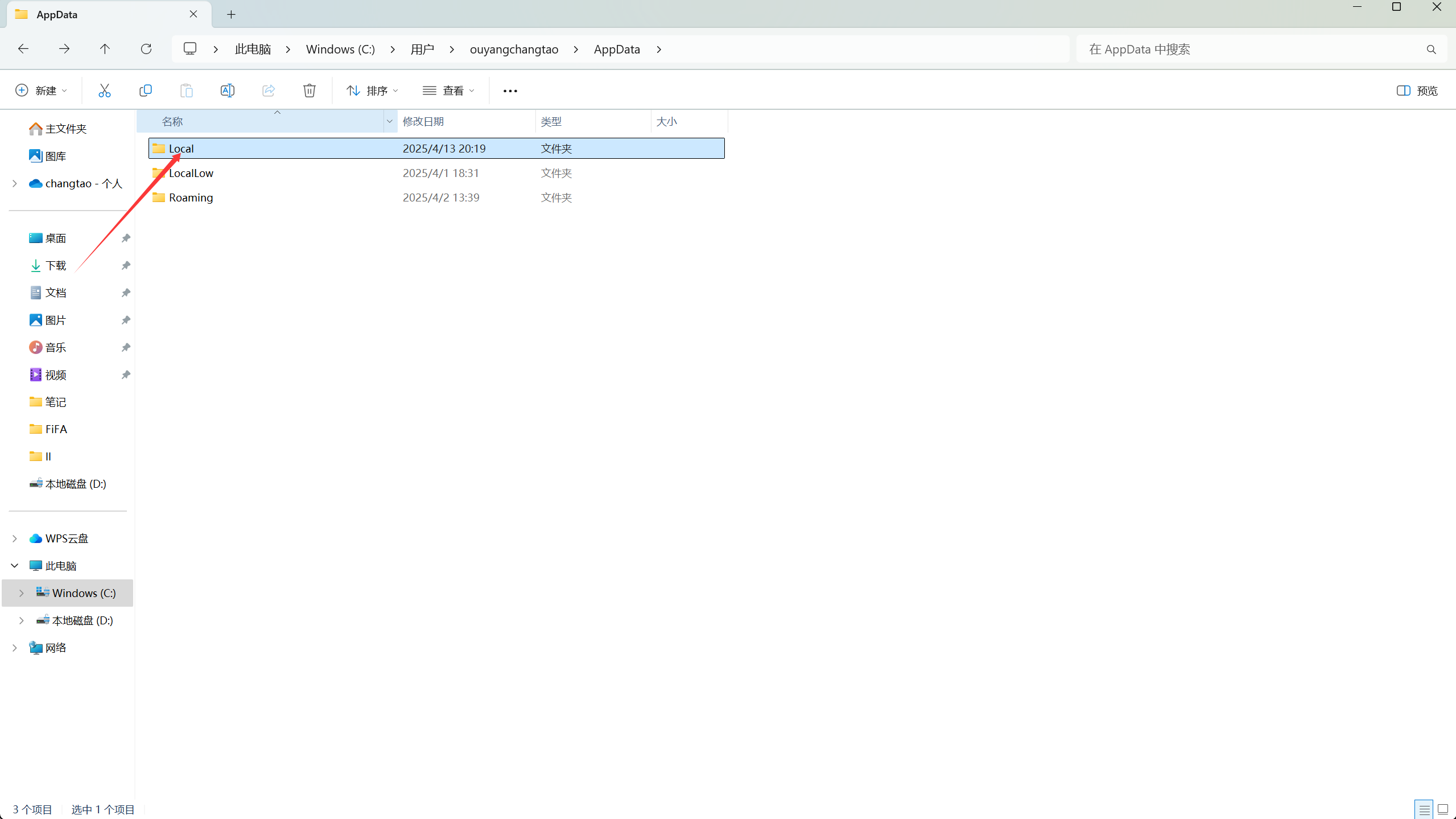Click ouyangchangtao in the address path
Viewport: 1456px width, 819px height.
coord(514,50)
